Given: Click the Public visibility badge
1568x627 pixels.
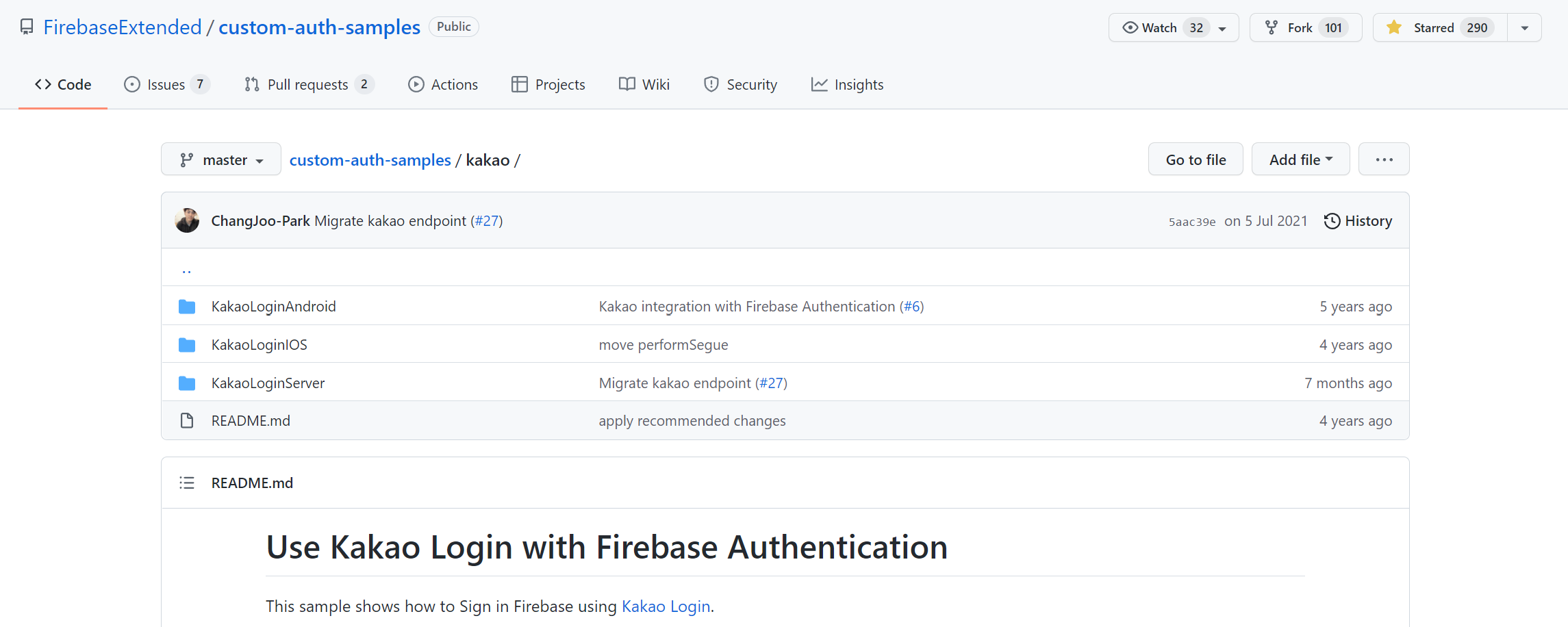Looking at the screenshot, I should 453,27.
